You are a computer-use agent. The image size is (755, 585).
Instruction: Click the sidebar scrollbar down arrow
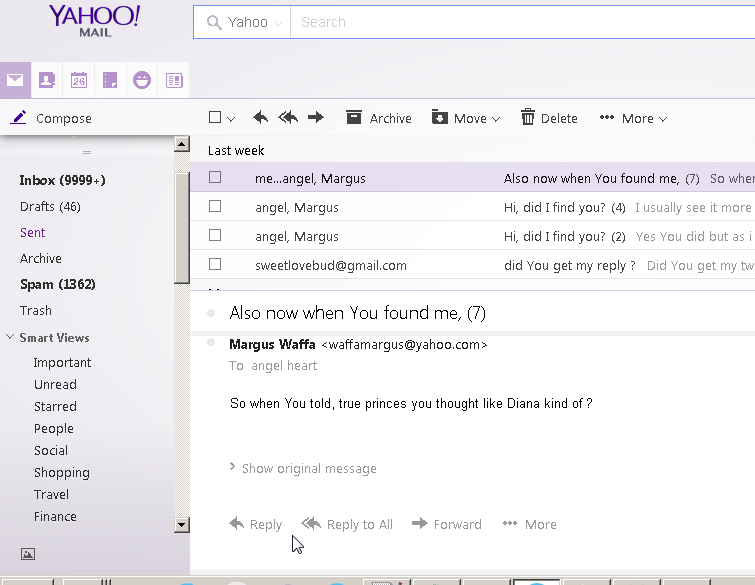182,524
